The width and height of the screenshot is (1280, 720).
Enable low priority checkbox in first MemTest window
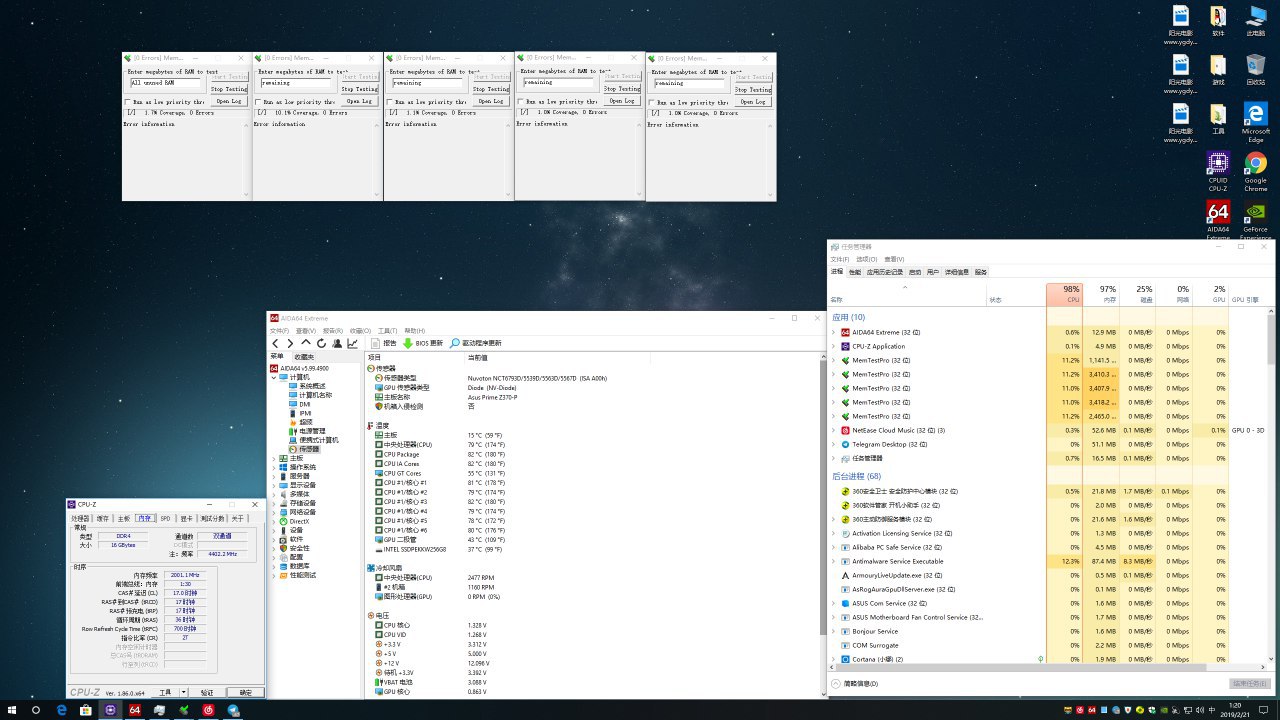[127, 102]
